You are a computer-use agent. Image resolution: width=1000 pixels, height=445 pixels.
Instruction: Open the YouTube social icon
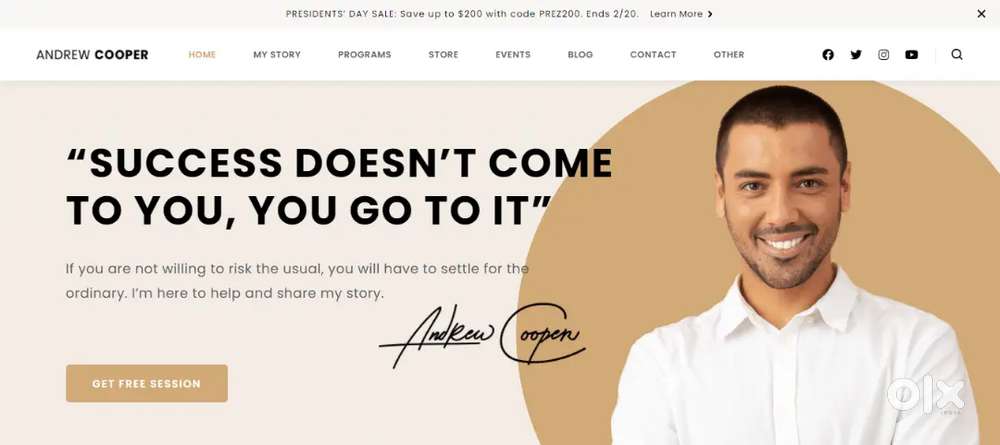coord(911,55)
